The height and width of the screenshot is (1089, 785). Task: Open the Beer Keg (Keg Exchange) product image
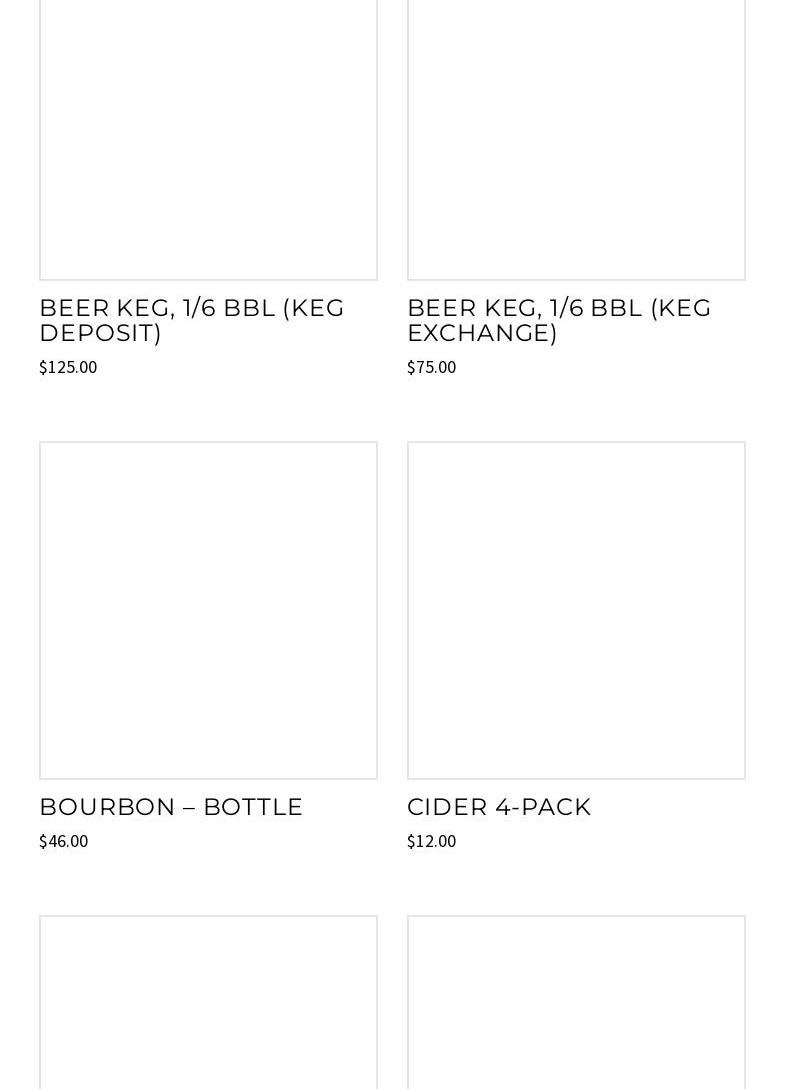coord(576,140)
